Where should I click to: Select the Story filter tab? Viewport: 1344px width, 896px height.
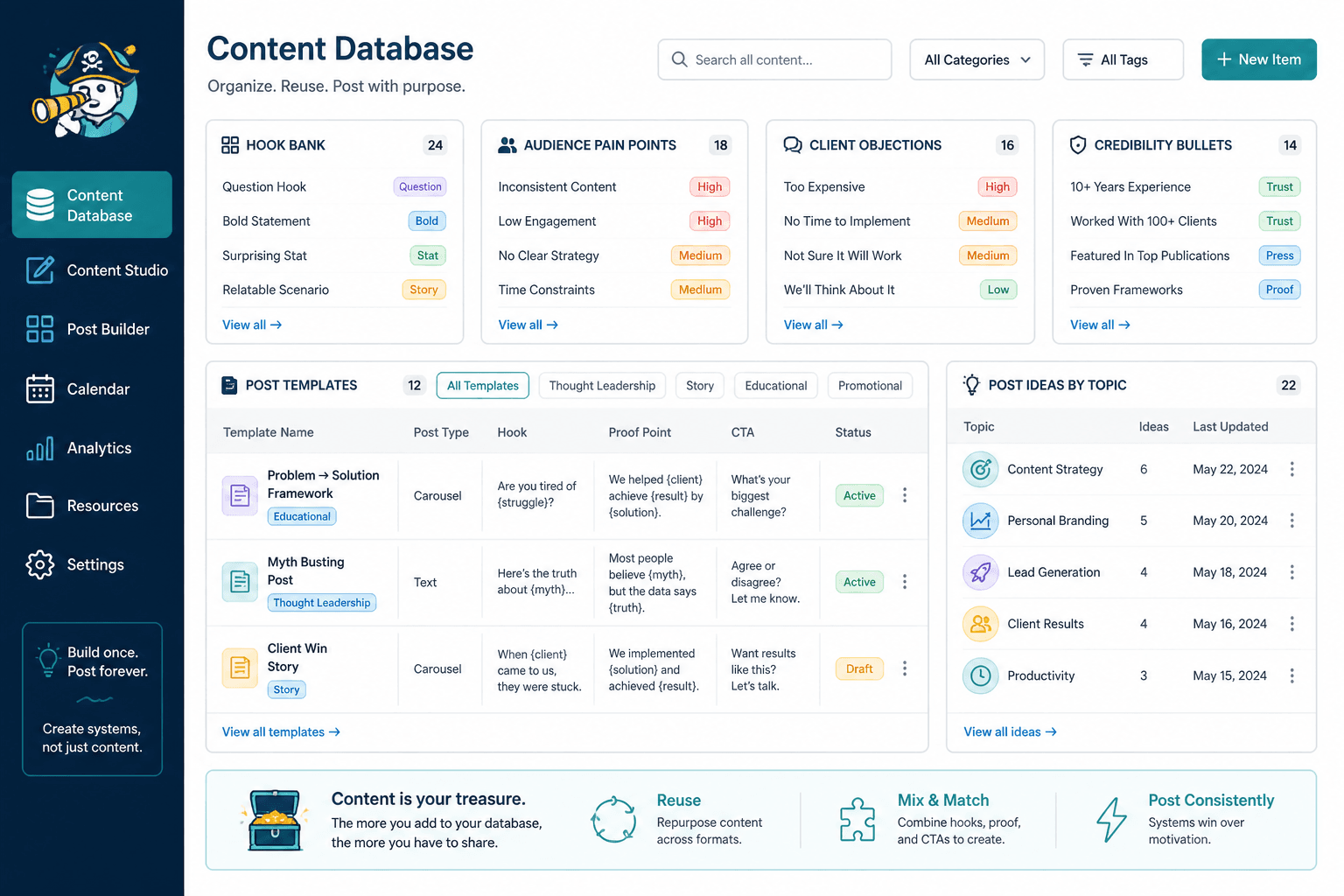700,386
